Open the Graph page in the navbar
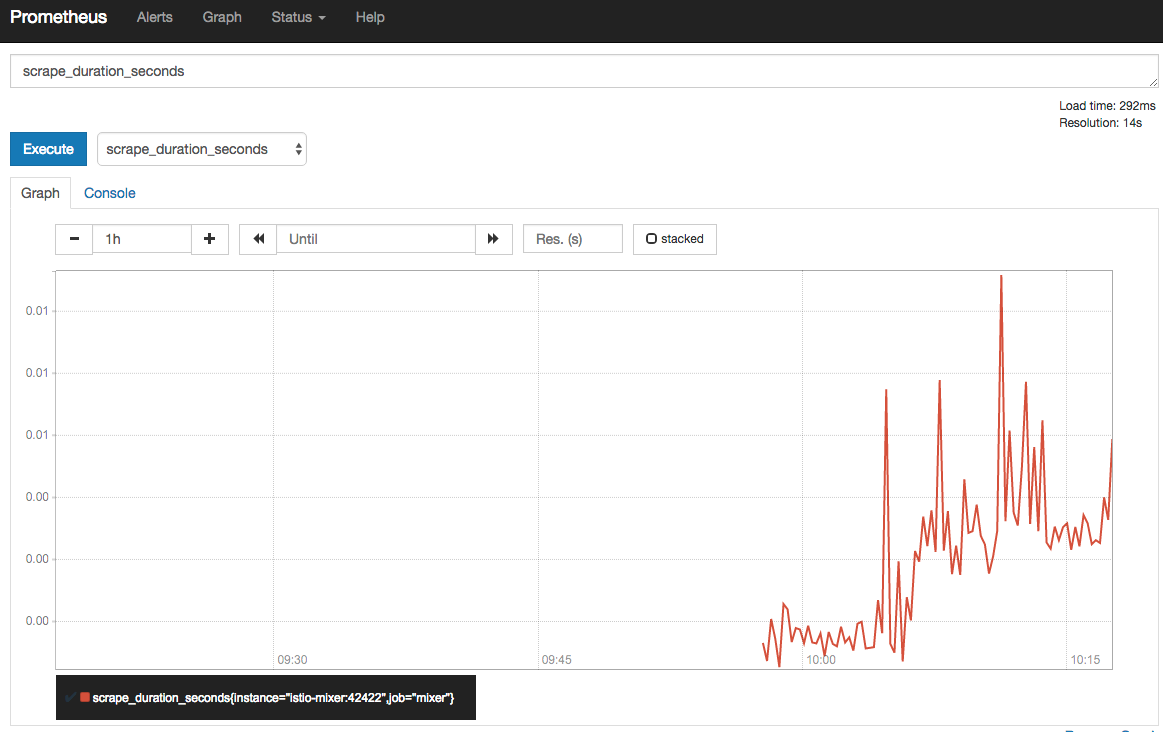 (222, 17)
